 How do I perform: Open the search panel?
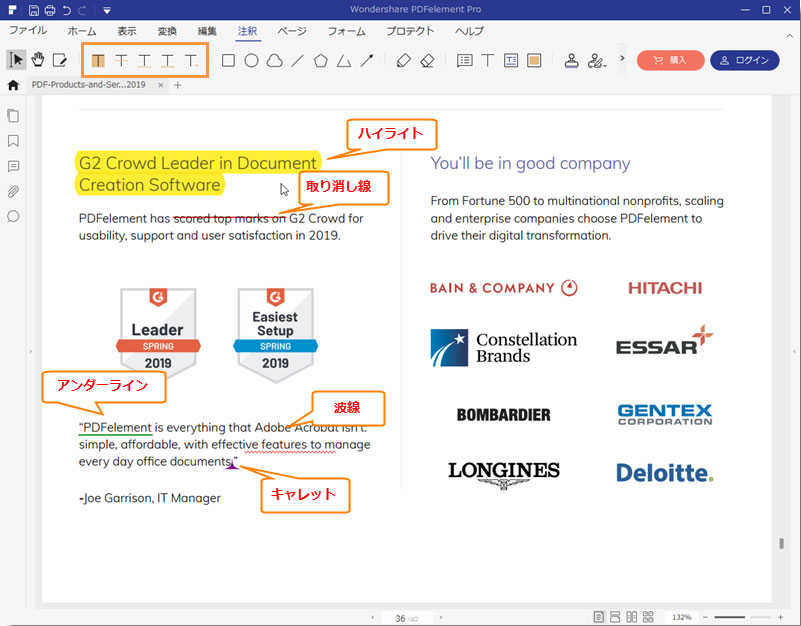pos(13,216)
